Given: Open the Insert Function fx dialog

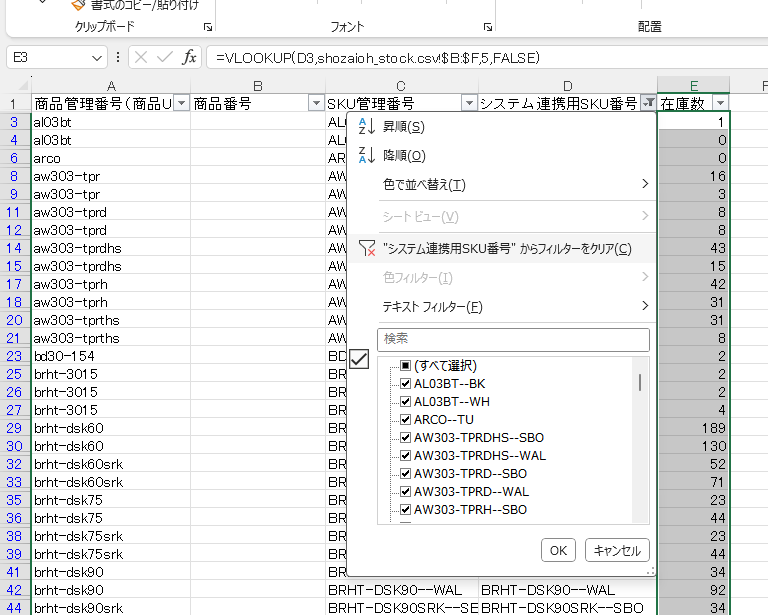Looking at the screenshot, I should (x=189, y=58).
